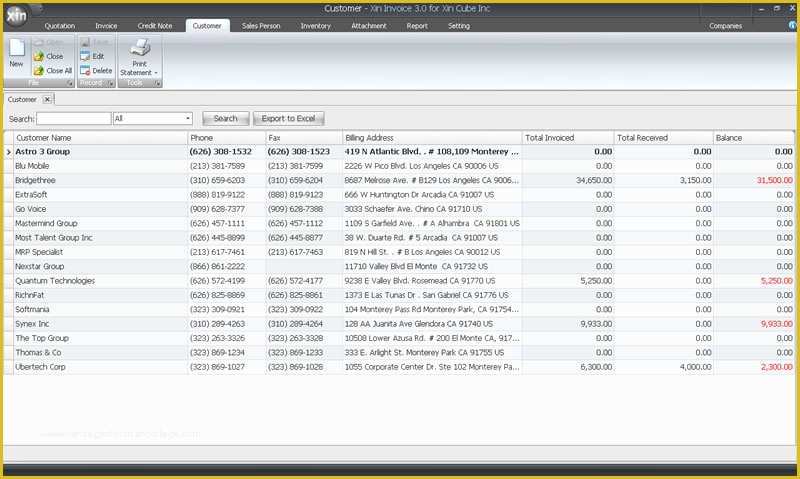
Task: Click the Export to Excel button
Action: click(x=288, y=118)
